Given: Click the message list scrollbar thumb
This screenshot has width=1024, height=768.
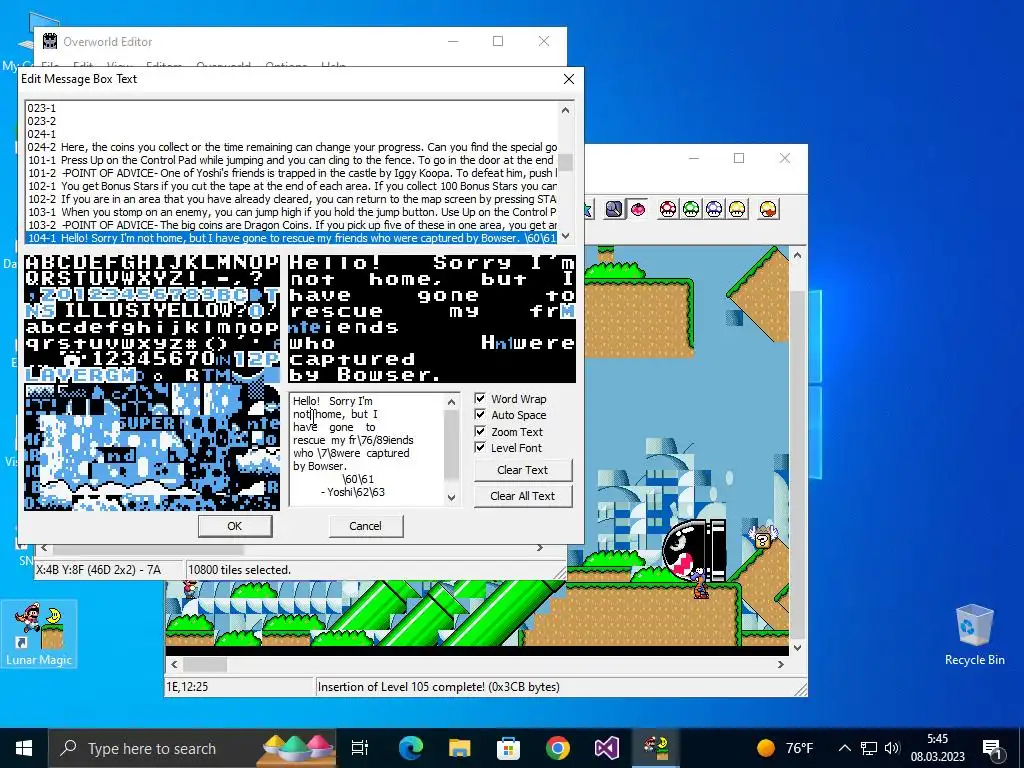Looking at the screenshot, I should tap(566, 162).
